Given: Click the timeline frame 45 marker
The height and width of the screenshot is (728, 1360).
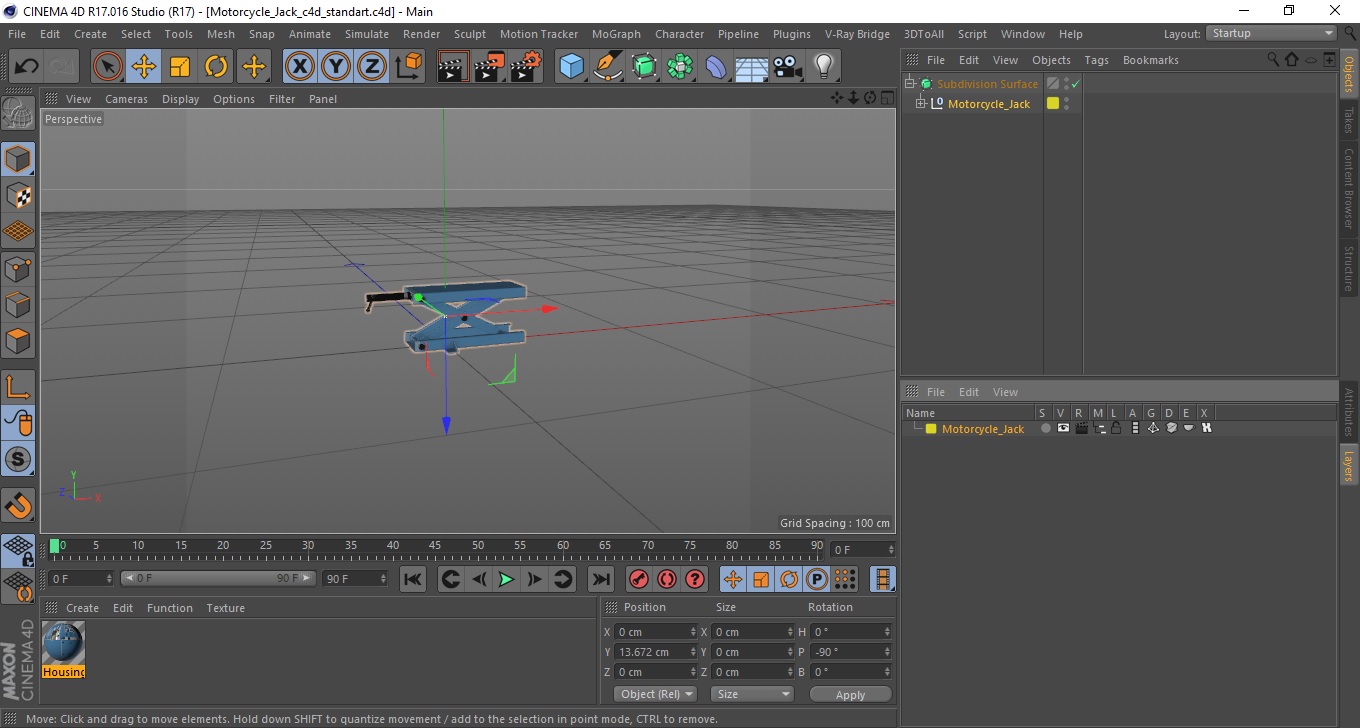Looking at the screenshot, I should point(435,548).
